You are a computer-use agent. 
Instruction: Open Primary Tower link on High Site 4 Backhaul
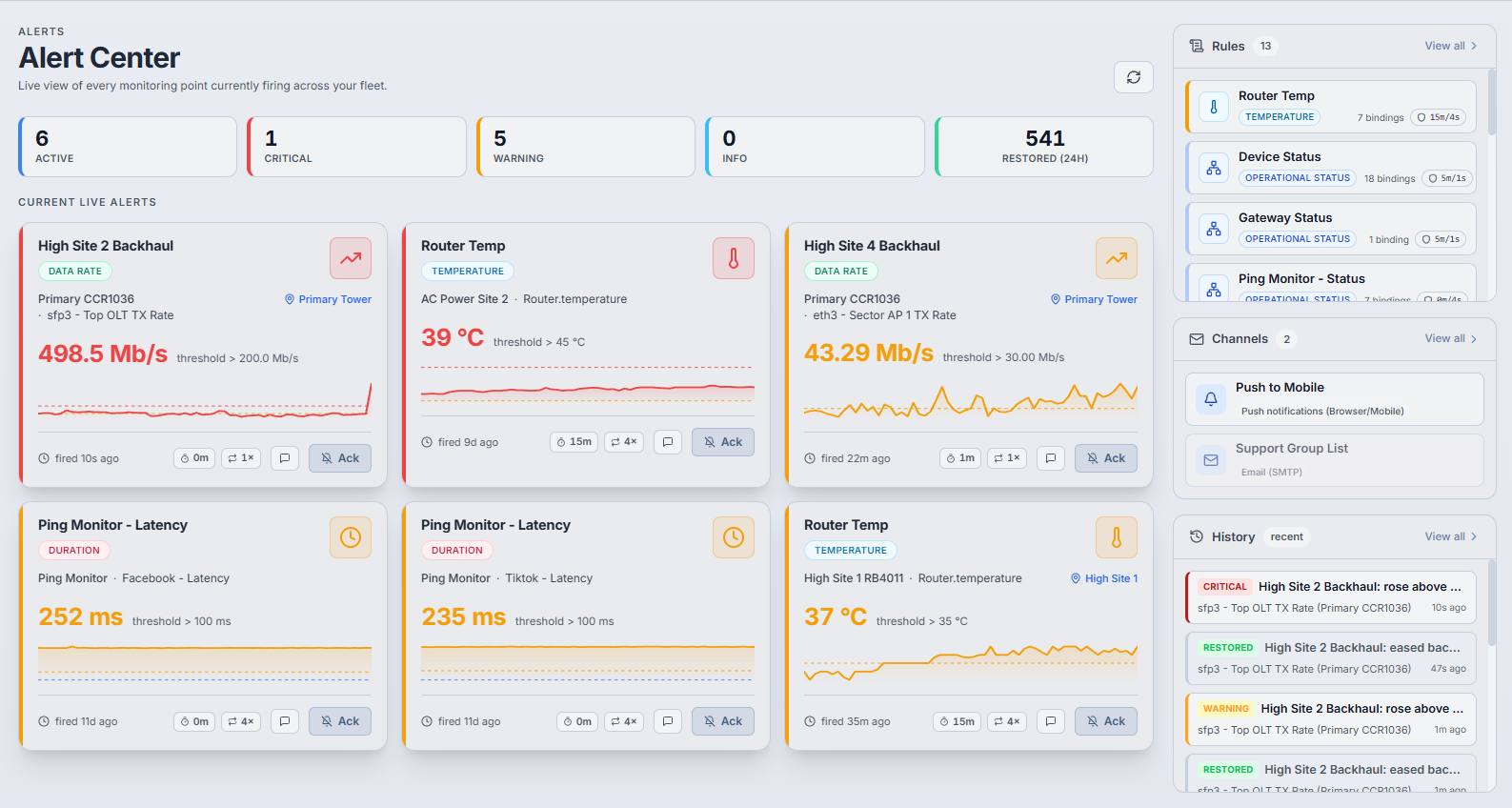point(1094,299)
